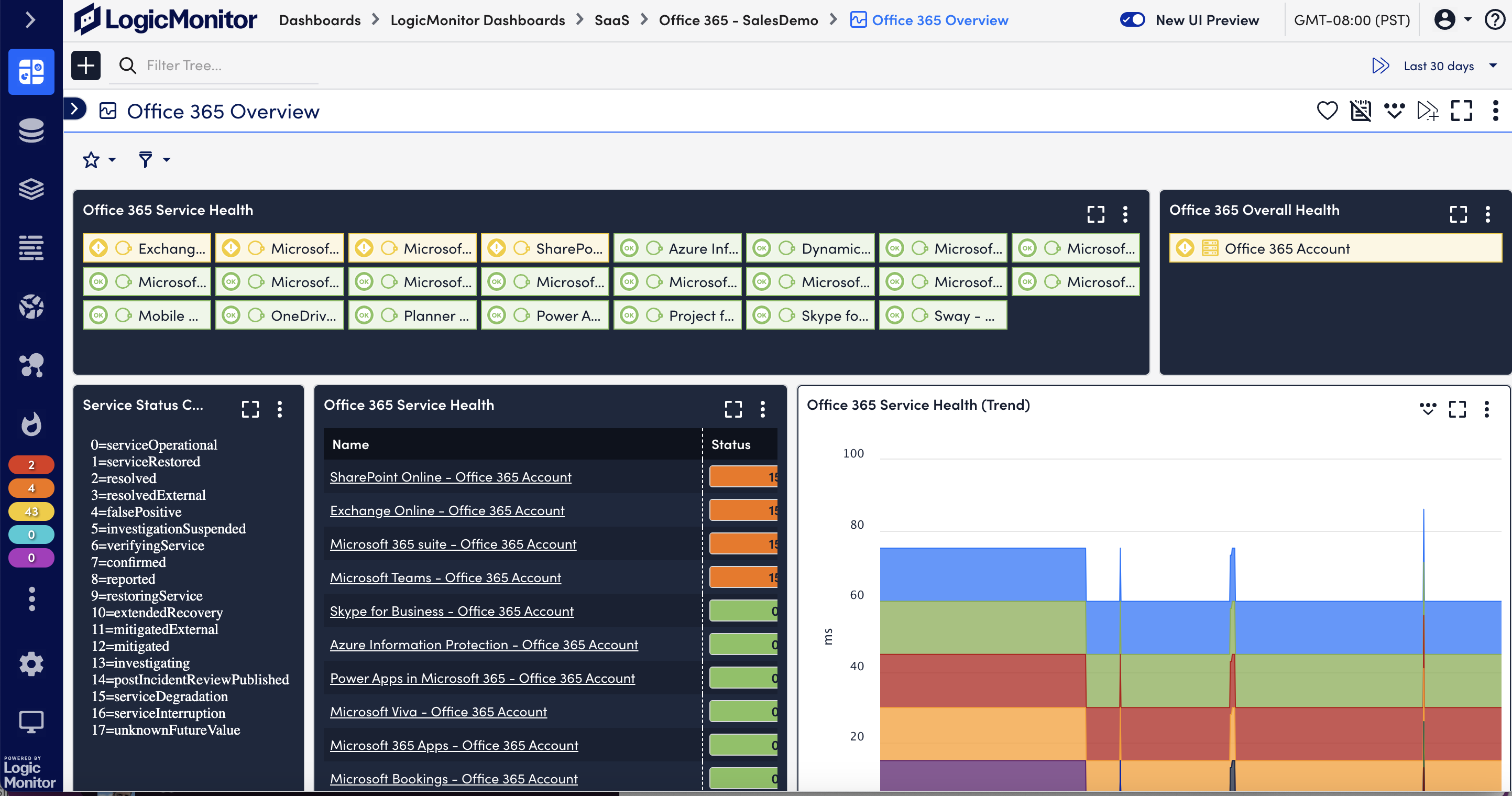The width and height of the screenshot is (1512, 796).
Task: Click the add new dashboard plus button
Action: [86, 65]
